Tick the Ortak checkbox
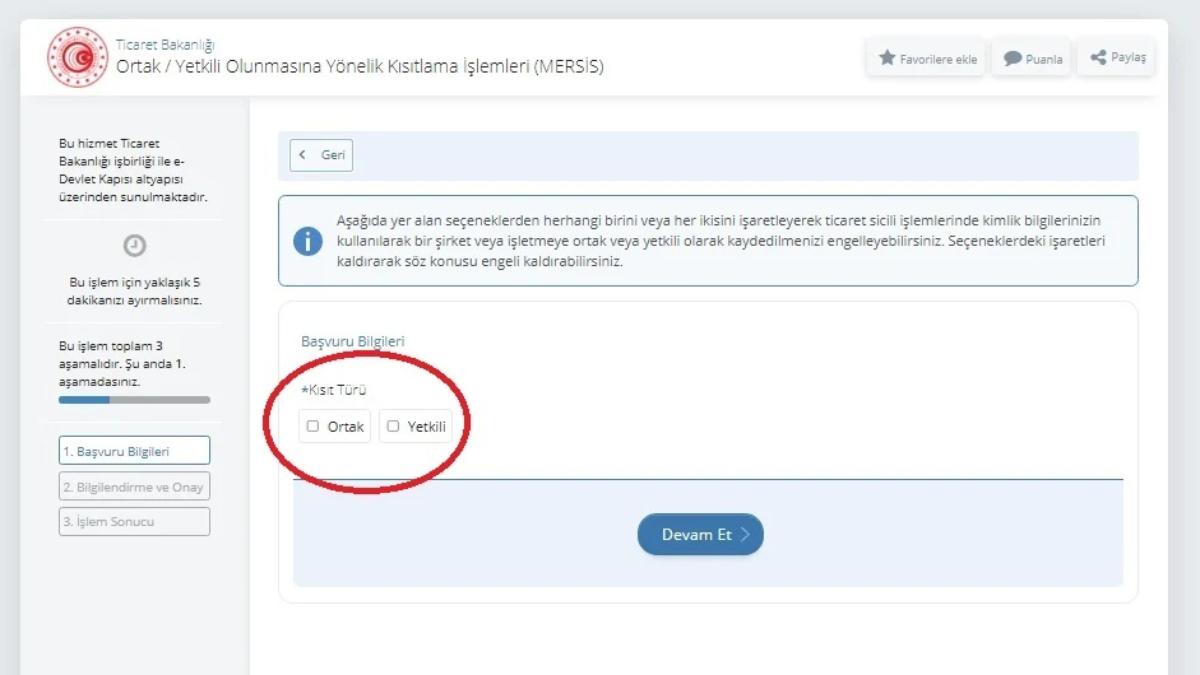 click(313, 426)
